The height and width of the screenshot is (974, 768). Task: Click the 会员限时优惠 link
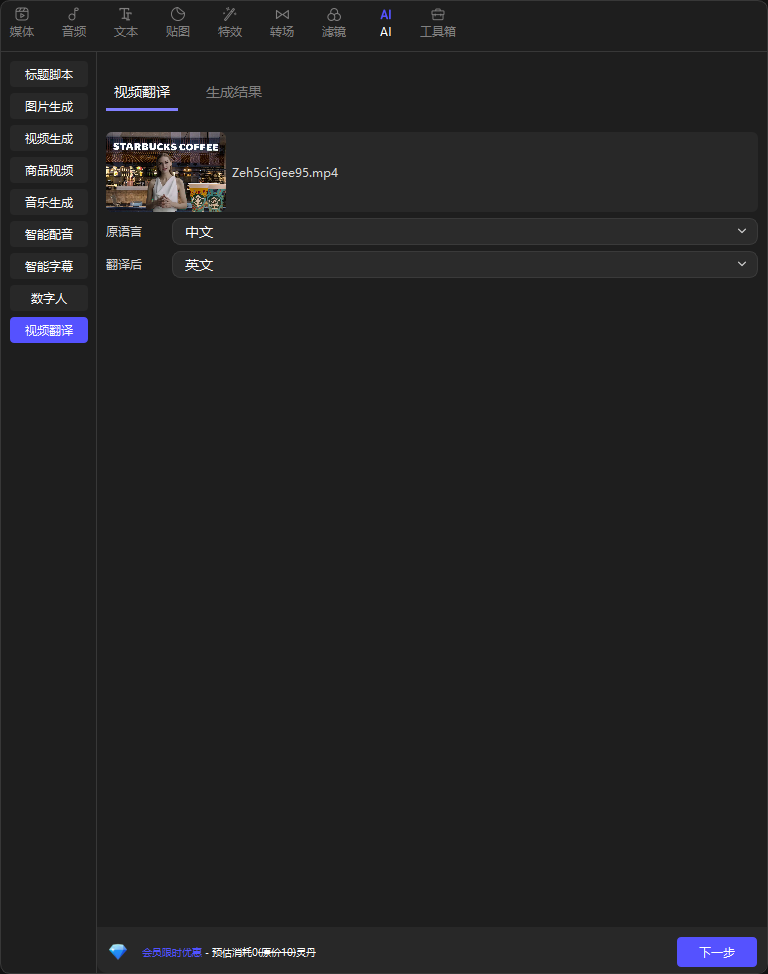tap(171, 953)
